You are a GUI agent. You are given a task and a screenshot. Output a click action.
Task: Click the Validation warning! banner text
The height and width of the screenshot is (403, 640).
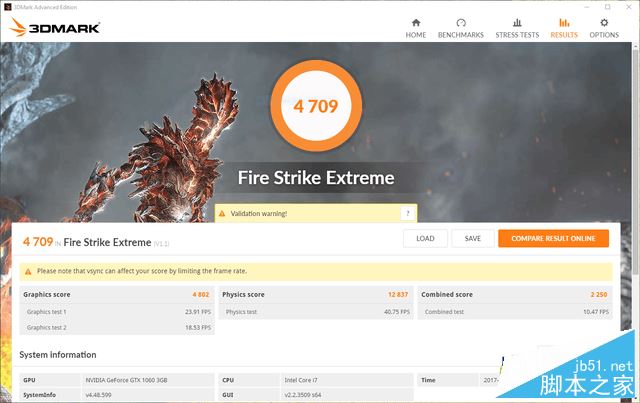click(259, 214)
